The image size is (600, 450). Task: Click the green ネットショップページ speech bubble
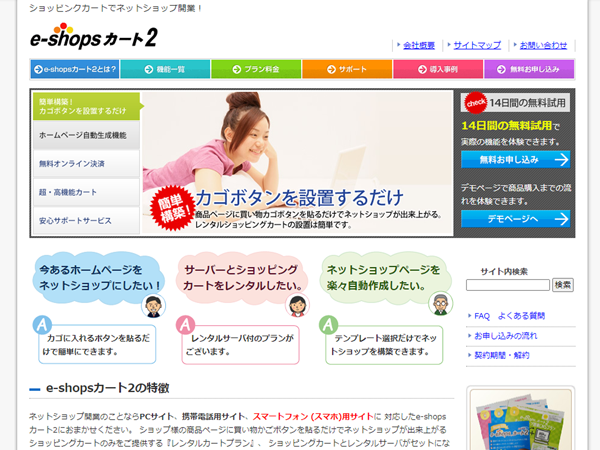coord(385,278)
